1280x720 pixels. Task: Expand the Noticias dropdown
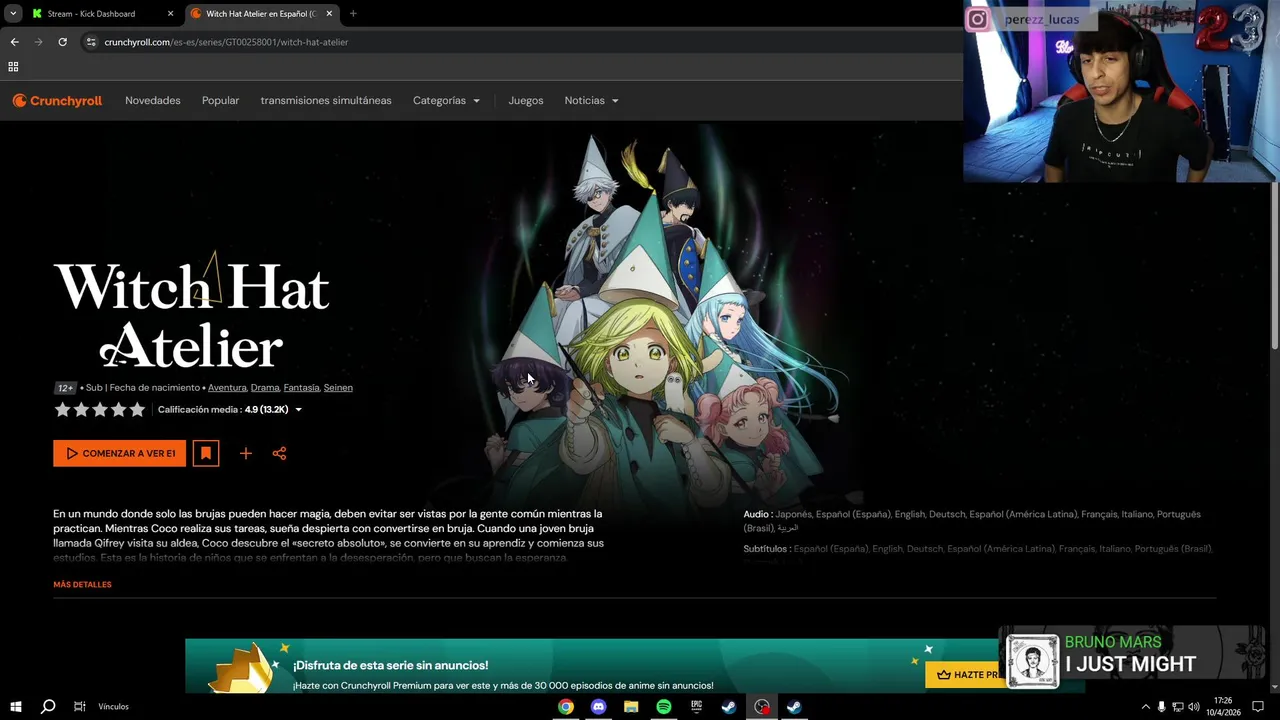(591, 101)
